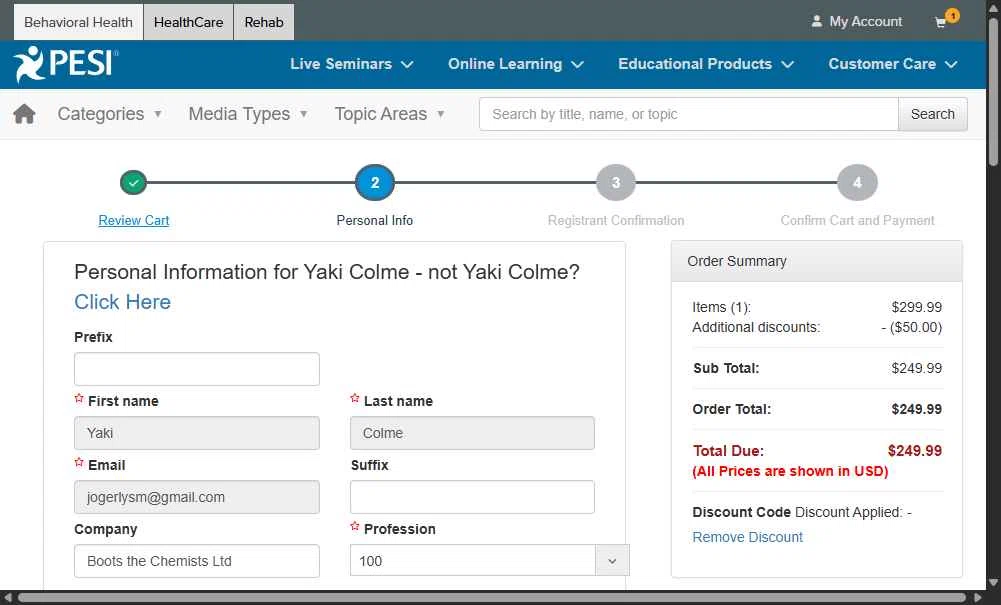1001x605 pixels.
Task: Expand the Educational Products menu
Action: click(706, 64)
